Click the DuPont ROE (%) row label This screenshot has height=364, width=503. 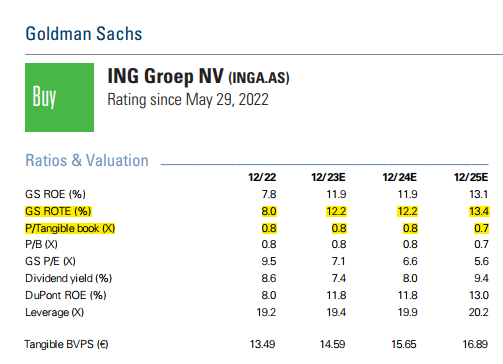tap(66, 295)
